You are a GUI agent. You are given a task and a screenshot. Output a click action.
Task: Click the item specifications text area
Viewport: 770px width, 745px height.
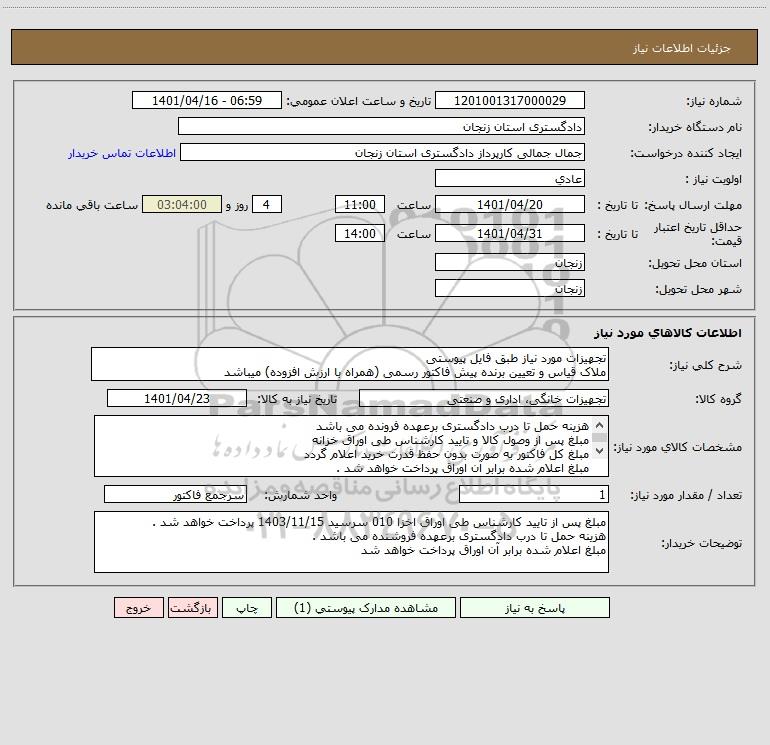351,446
